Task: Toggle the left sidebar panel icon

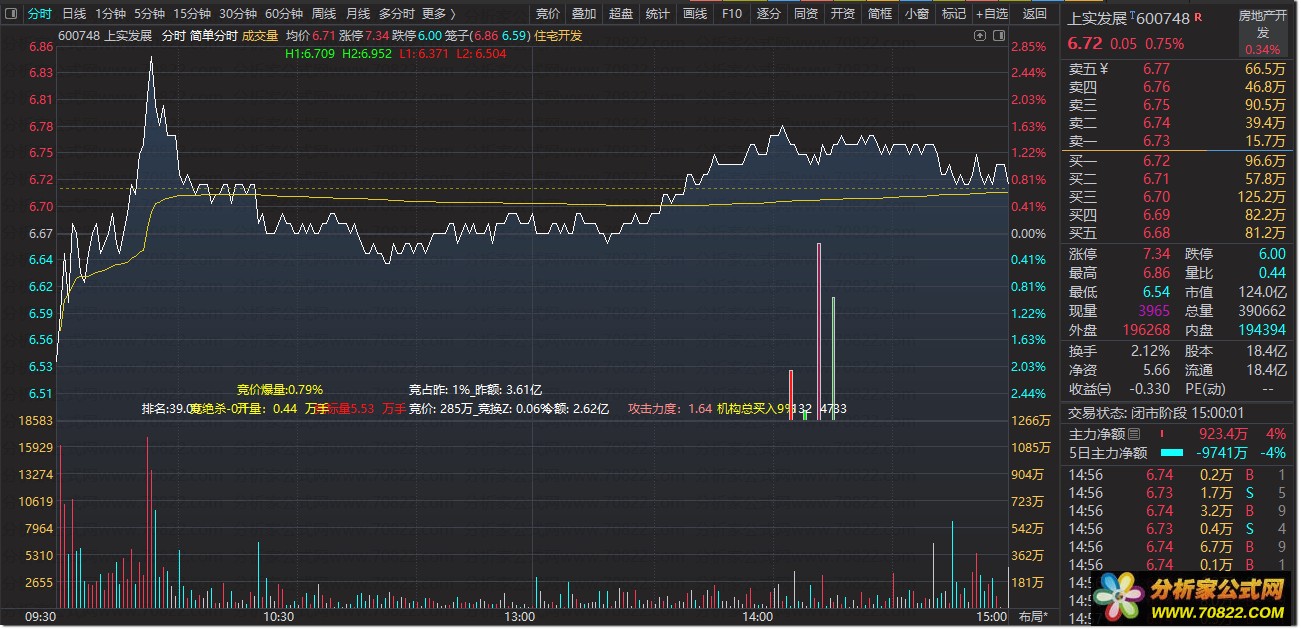Action: 12,14
